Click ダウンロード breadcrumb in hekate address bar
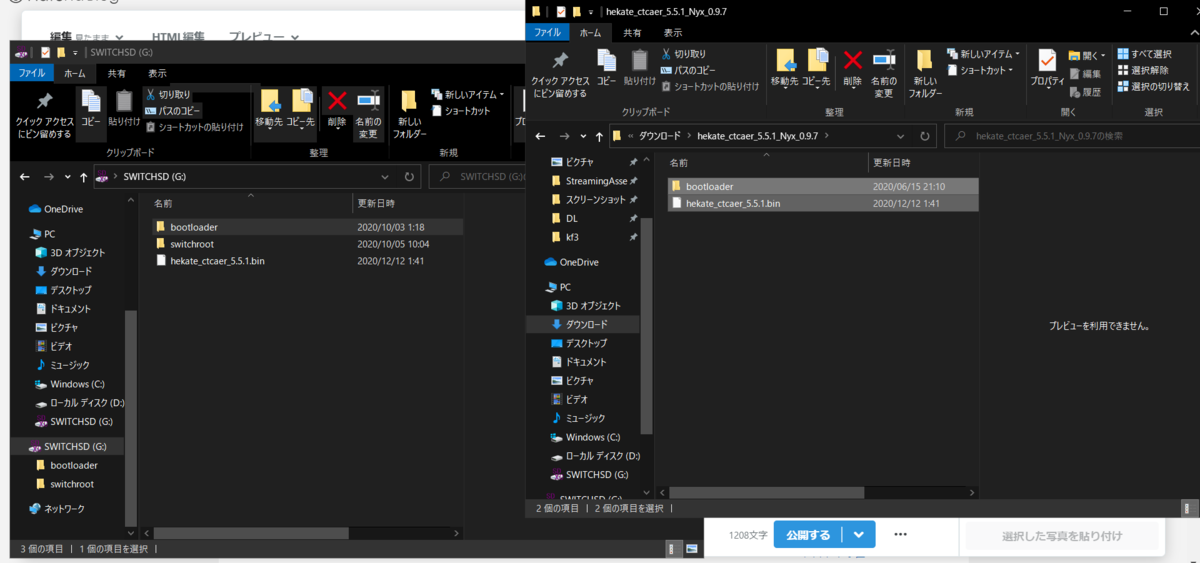The width and height of the screenshot is (1200, 563). point(659,135)
